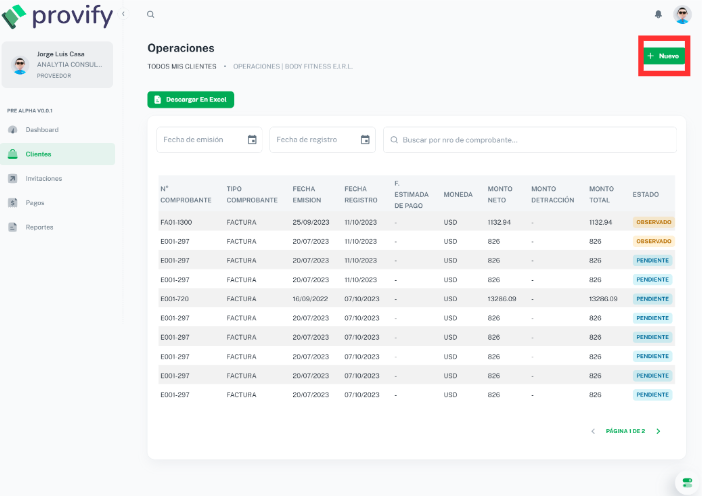Click emission date 16/09/2022
The image size is (702, 496).
point(310,299)
